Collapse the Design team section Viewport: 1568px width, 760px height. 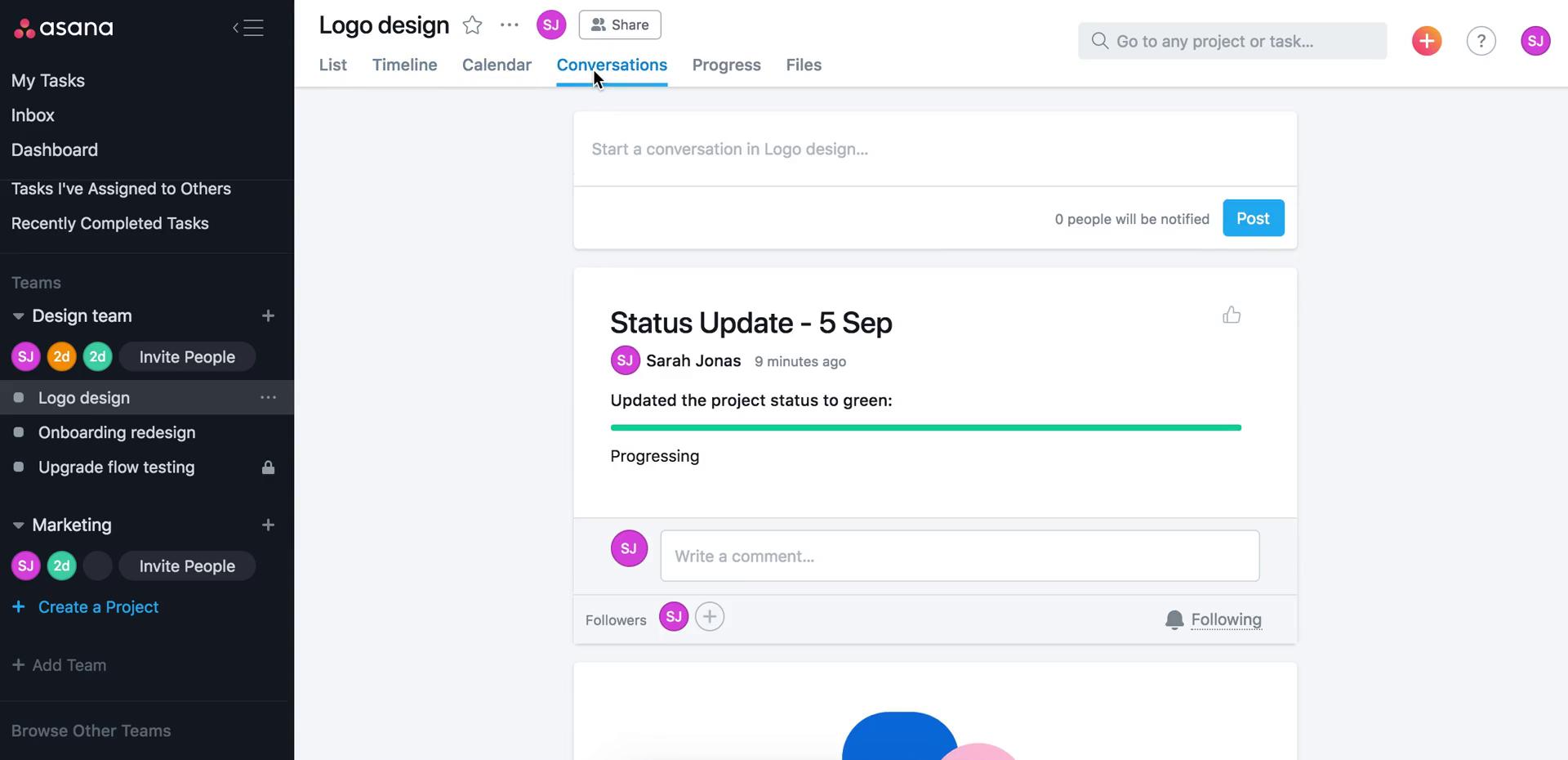pos(18,316)
